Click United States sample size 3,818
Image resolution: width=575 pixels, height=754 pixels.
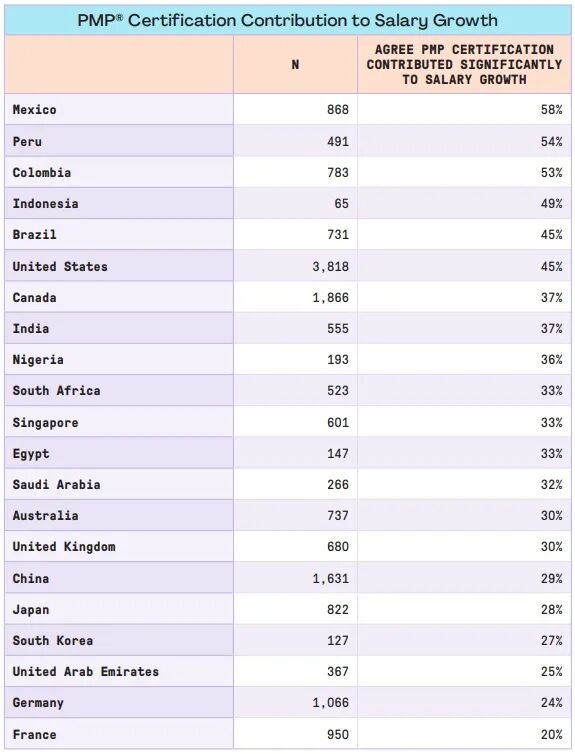331,266
